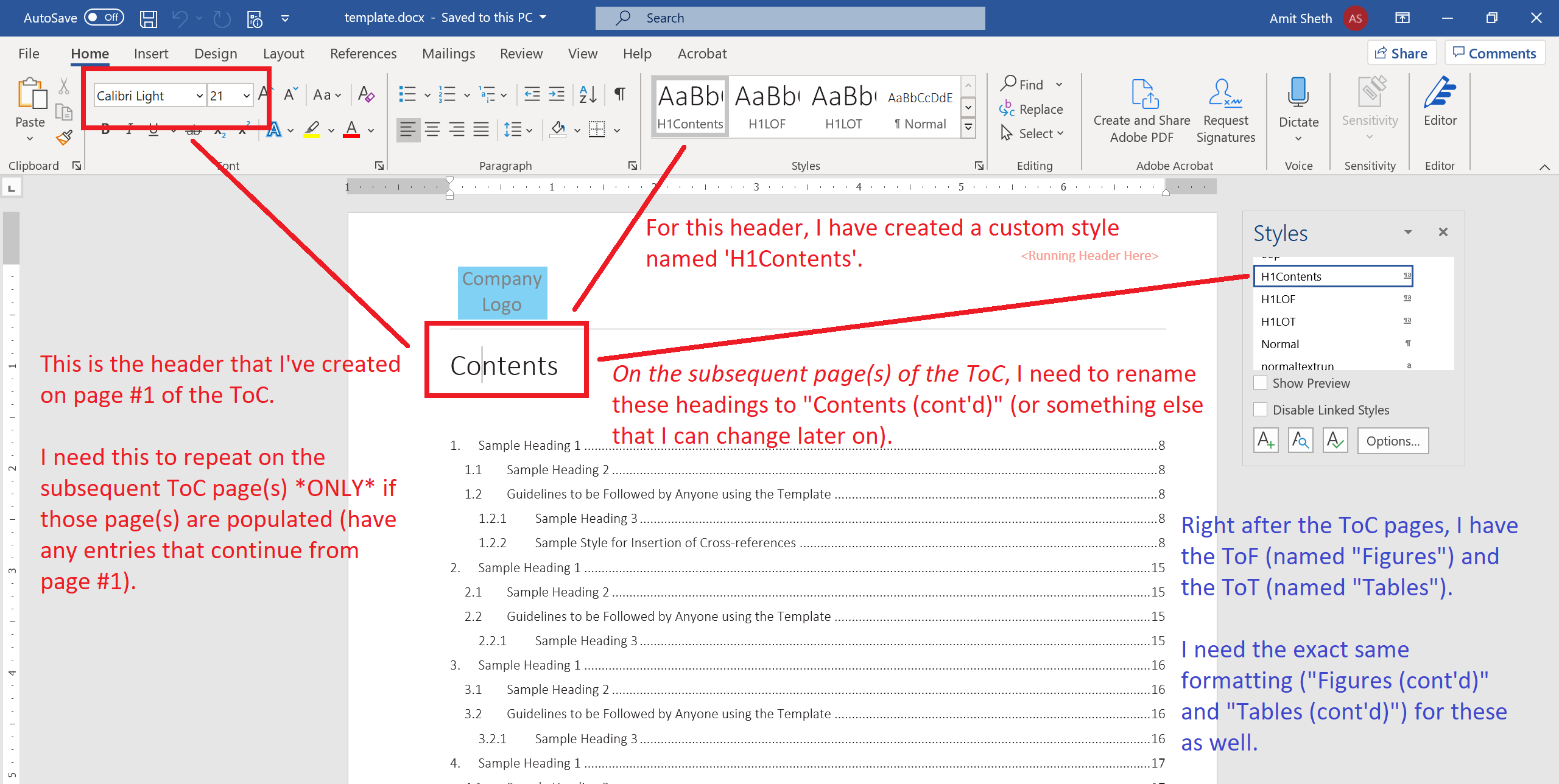Expand the line spacing options
The image size is (1559, 784).
(529, 130)
